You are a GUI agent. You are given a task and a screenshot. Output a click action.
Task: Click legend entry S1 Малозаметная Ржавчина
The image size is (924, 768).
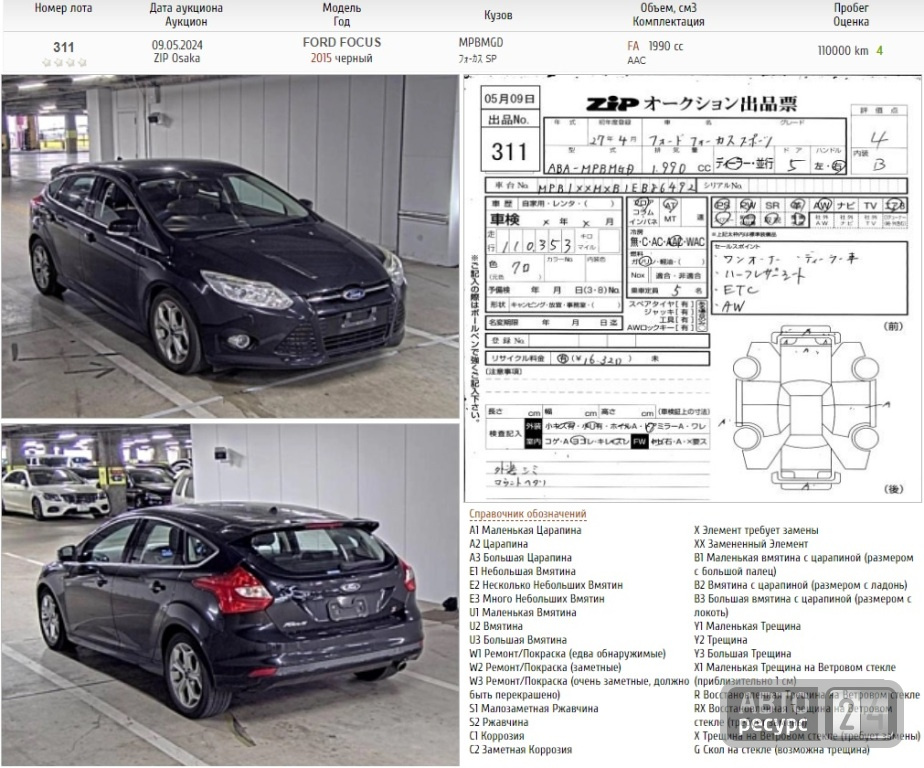(533, 708)
